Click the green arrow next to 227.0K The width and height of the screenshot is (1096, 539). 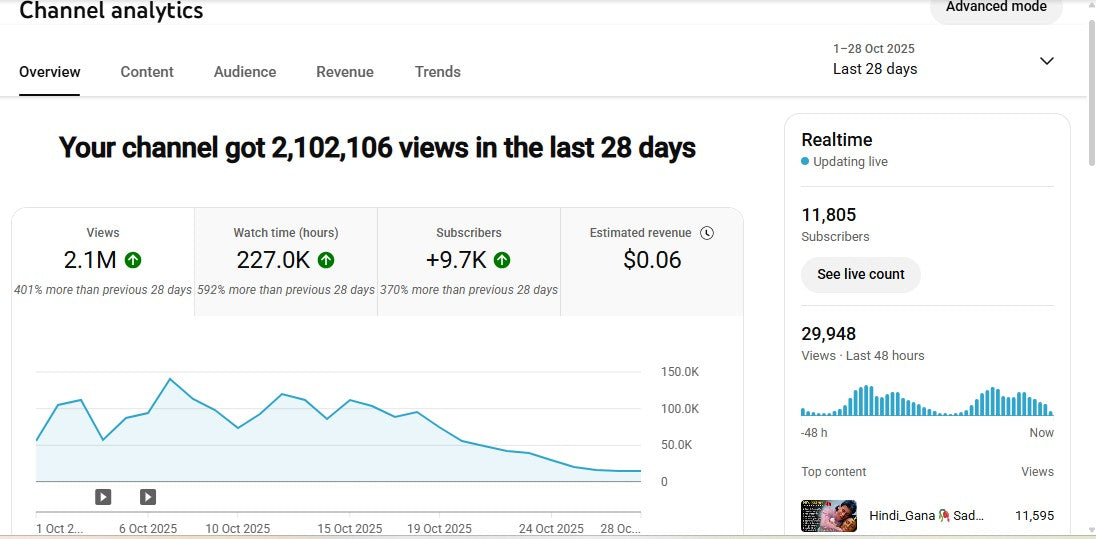click(326, 260)
